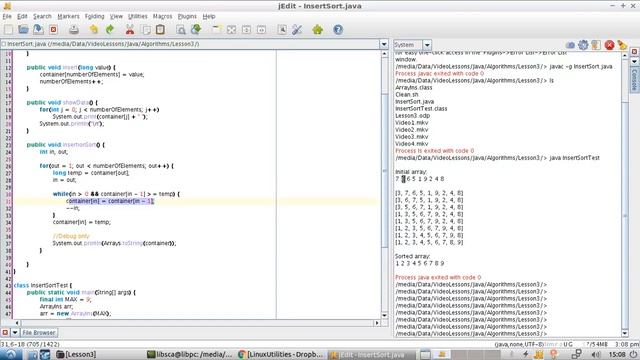The width and height of the screenshot is (640, 360).
Task: Open the Utilities menu
Action: pyautogui.click(x=138, y=16)
